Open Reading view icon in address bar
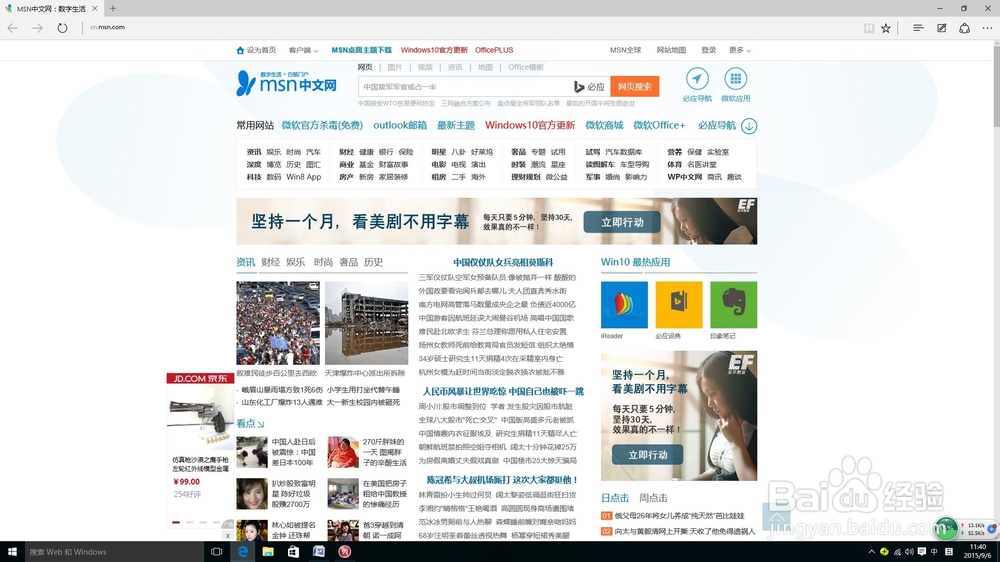 [869, 28]
